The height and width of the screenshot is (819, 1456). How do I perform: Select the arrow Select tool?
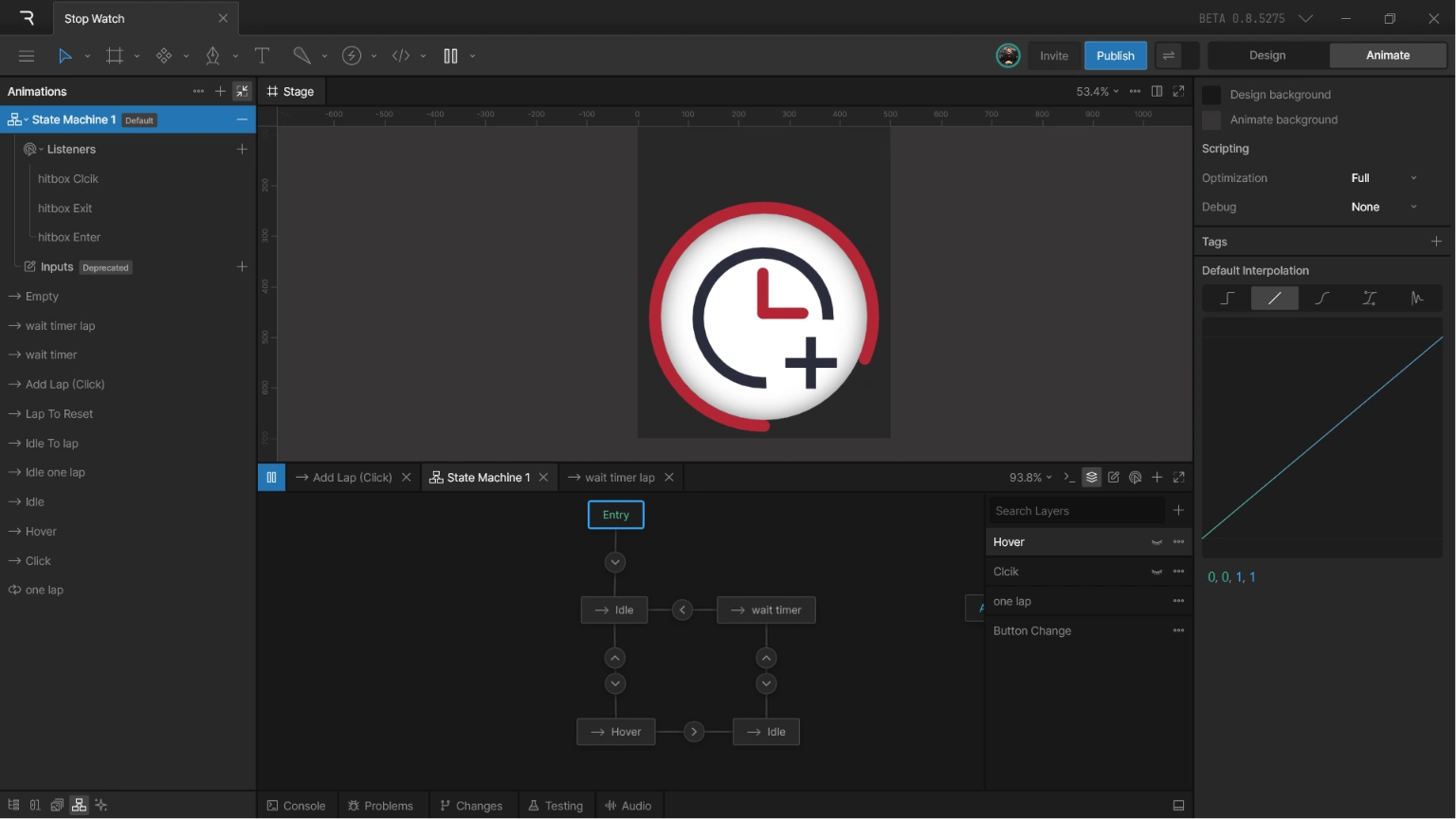tap(64, 56)
